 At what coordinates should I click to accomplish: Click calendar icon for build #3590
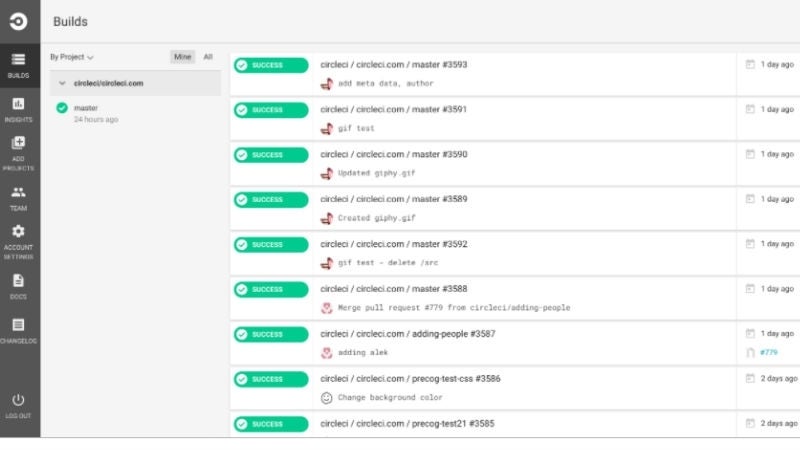coord(750,155)
